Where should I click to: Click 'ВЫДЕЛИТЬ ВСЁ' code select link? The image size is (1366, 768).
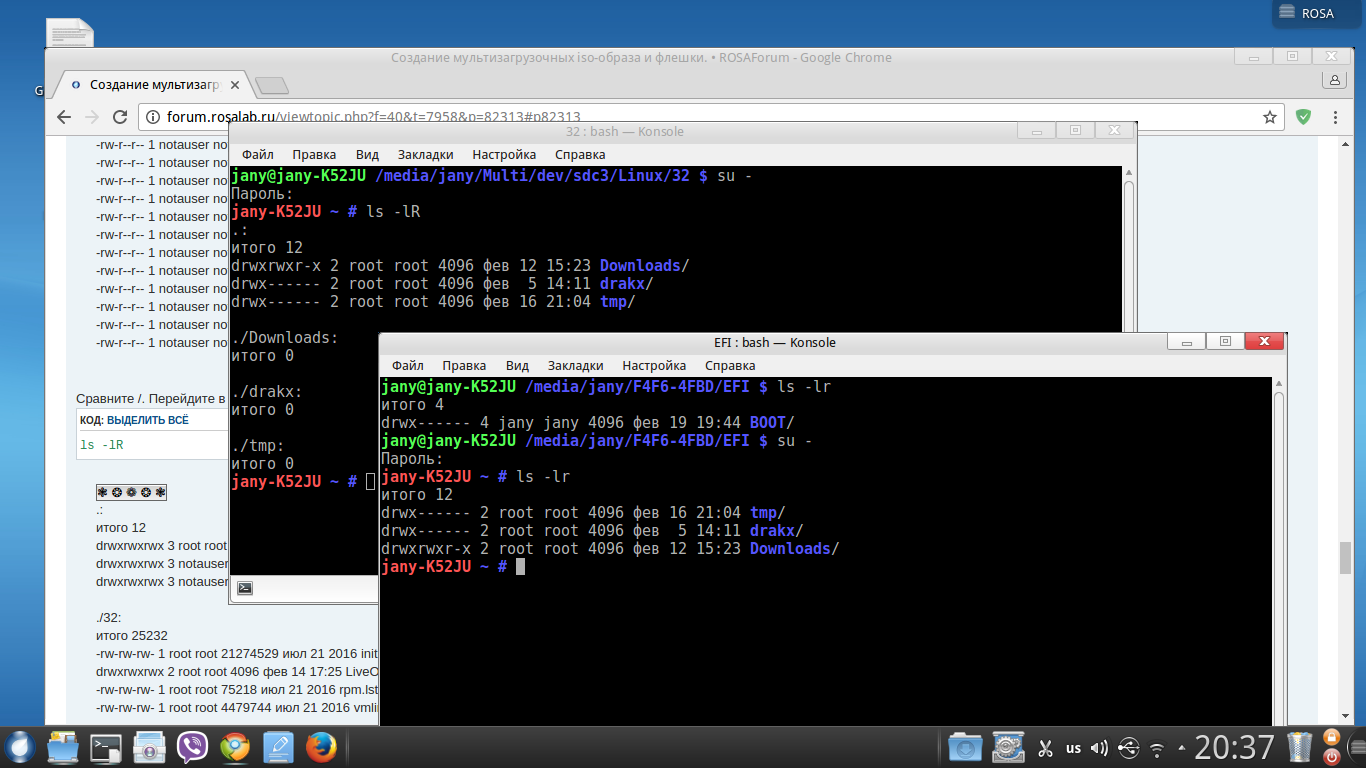click(x=149, y=420)
